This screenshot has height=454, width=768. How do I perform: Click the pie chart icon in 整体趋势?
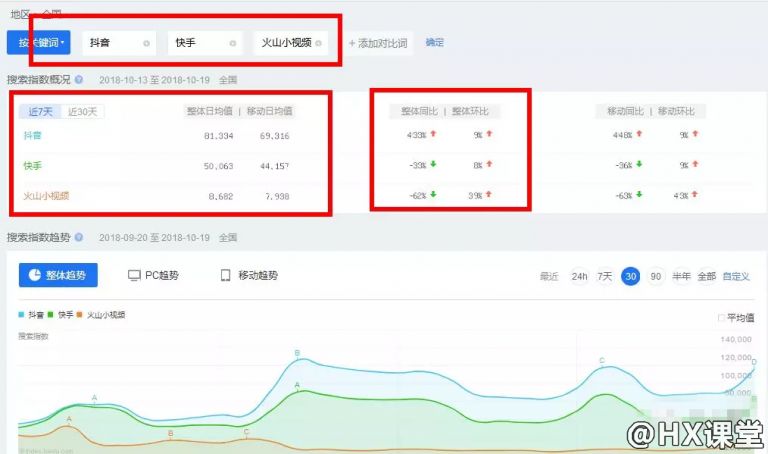[x=35, y=275]
